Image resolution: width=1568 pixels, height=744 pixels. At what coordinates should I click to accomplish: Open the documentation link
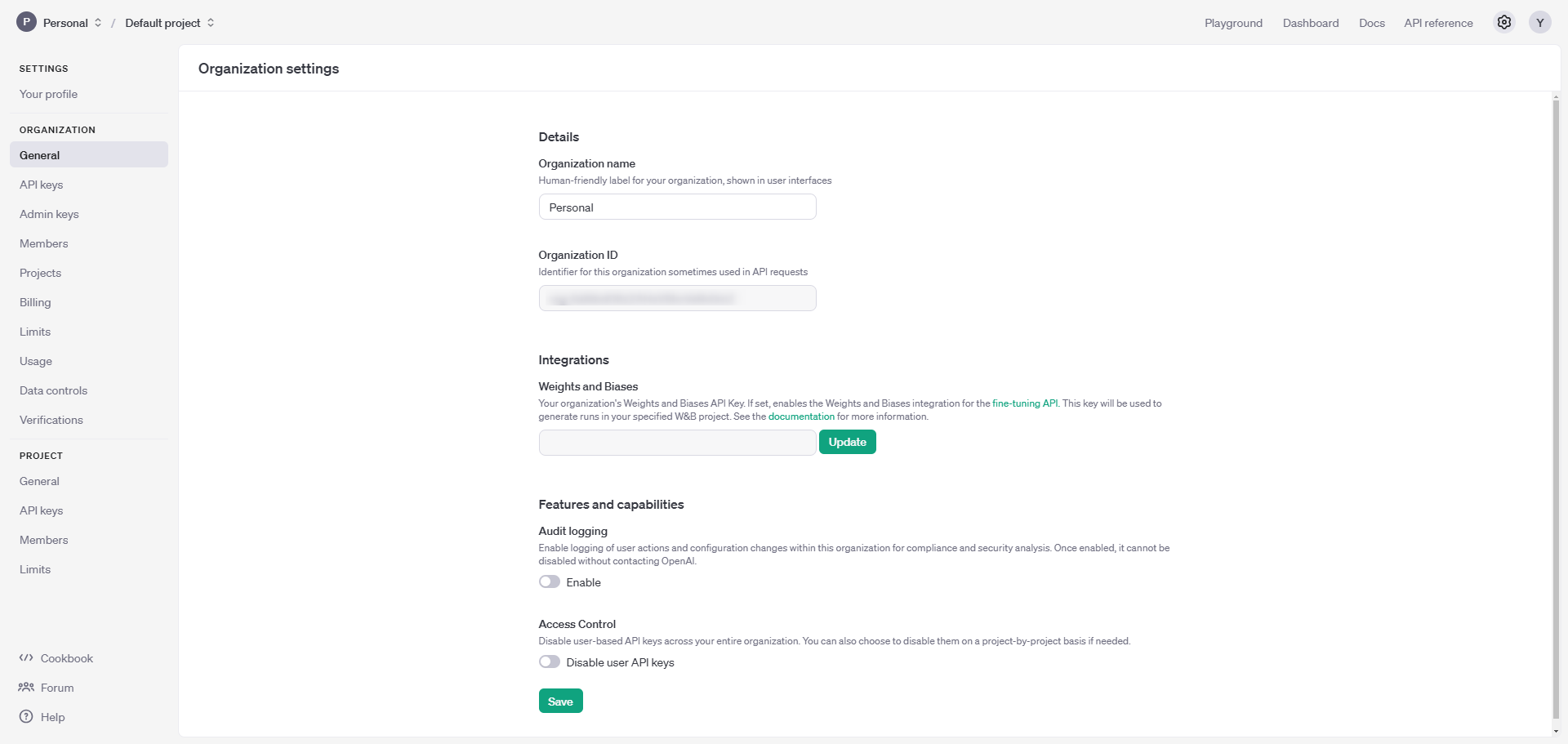(801, 417)
